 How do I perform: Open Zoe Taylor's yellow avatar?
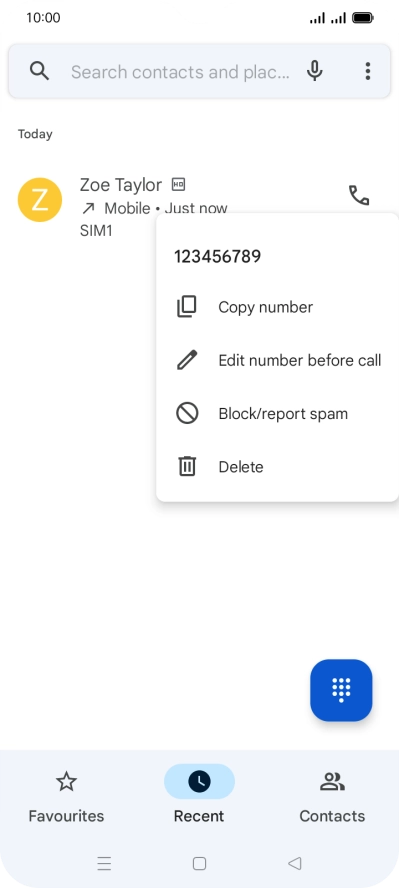click(40, 200)
